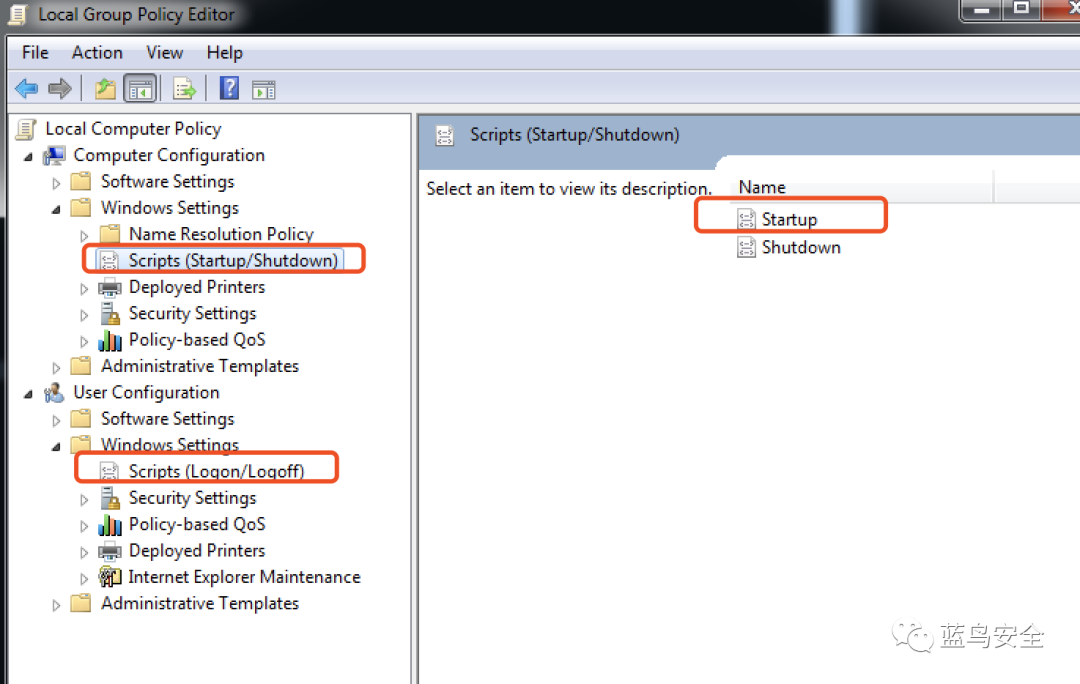Select Scripts (Startup/Shutdown) tree item
Image resolution: width=1080 pixels, height=684 pixels.
(233, 260)
